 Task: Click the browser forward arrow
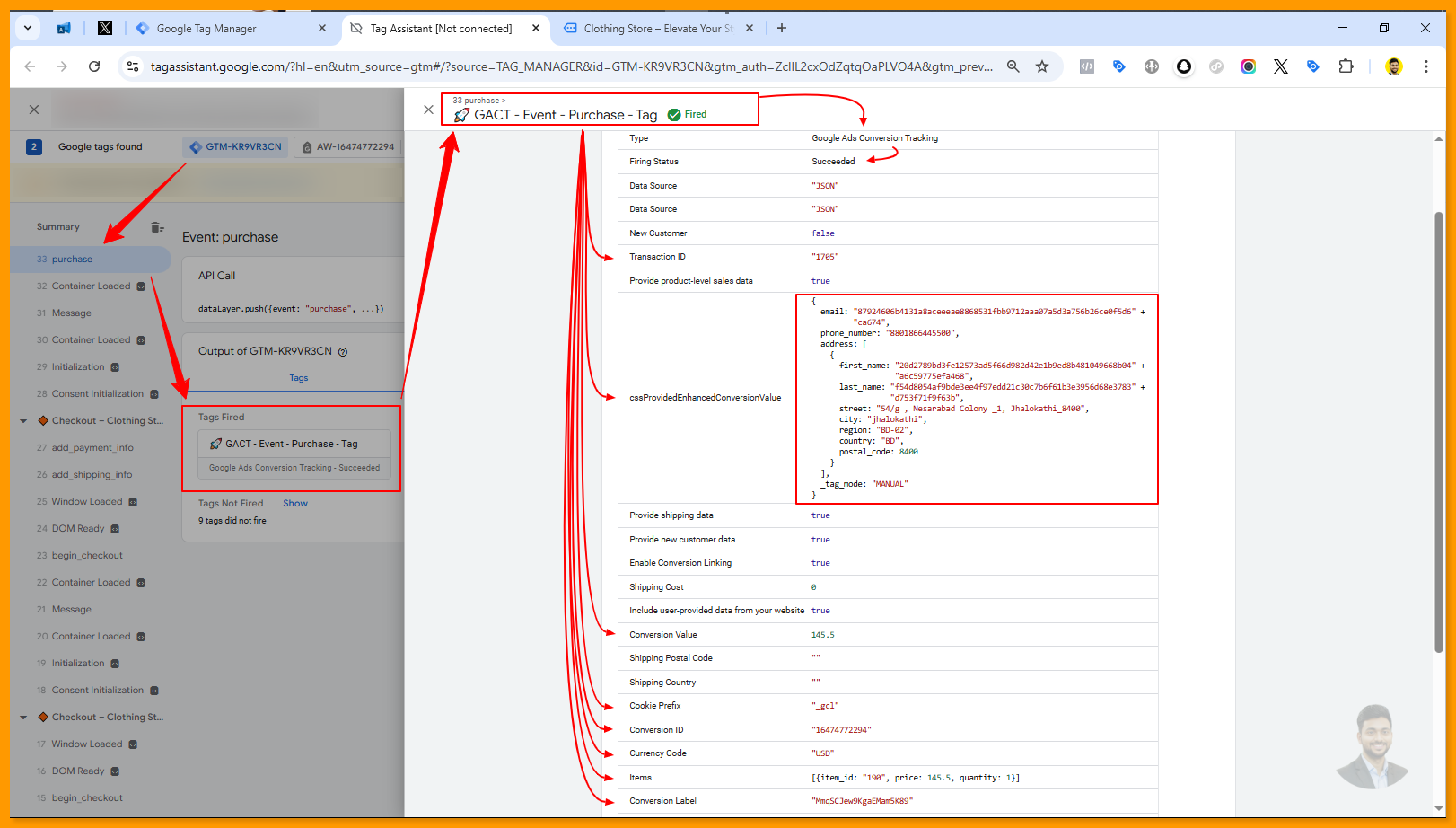pyautogui.click(x=62, y=66)
